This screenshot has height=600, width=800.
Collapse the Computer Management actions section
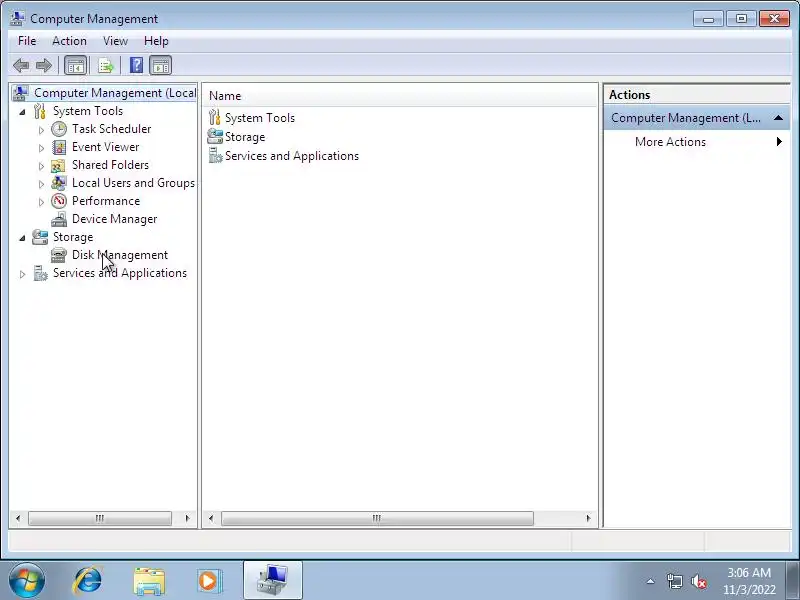[778, 118]
